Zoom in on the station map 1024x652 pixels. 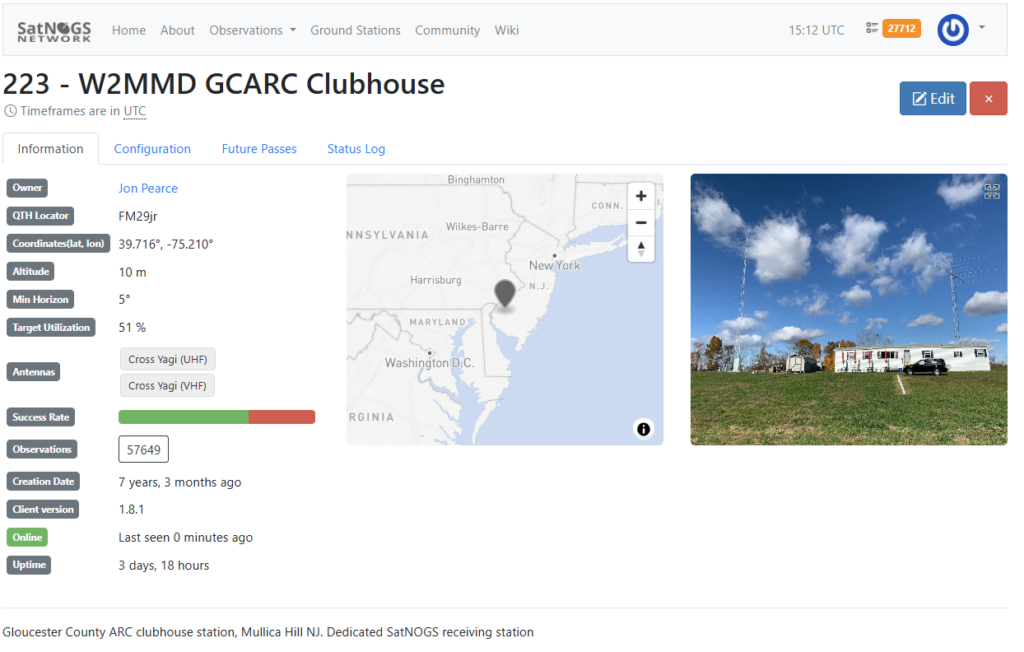641,196
